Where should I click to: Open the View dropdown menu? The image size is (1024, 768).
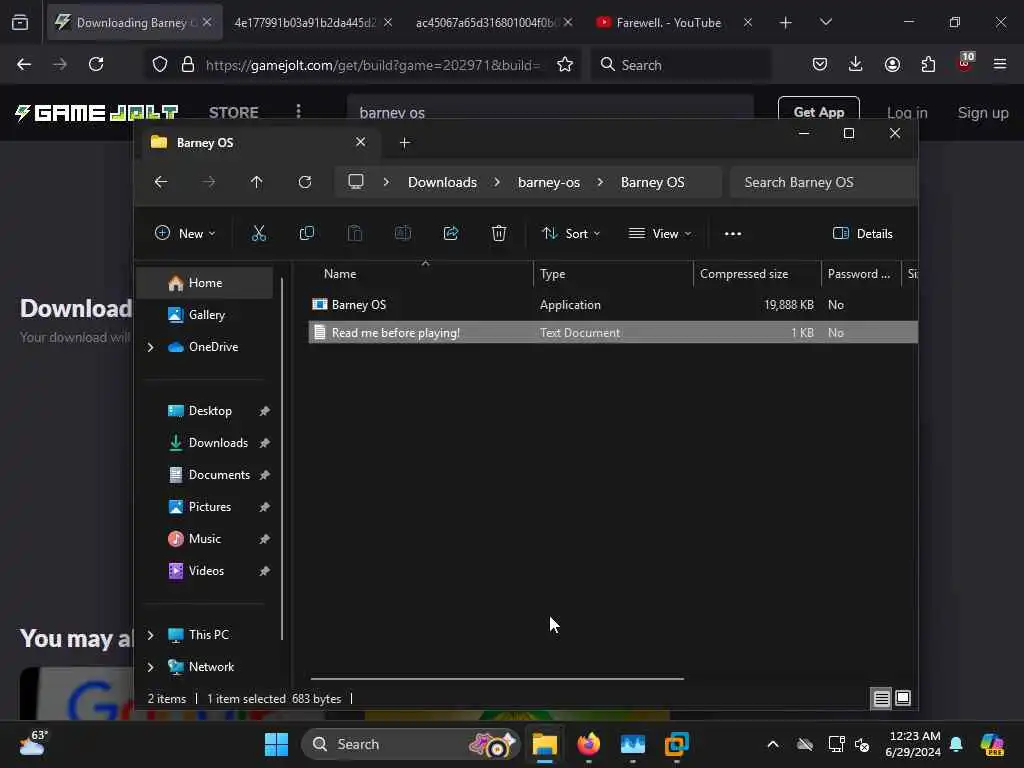[660, 233]
